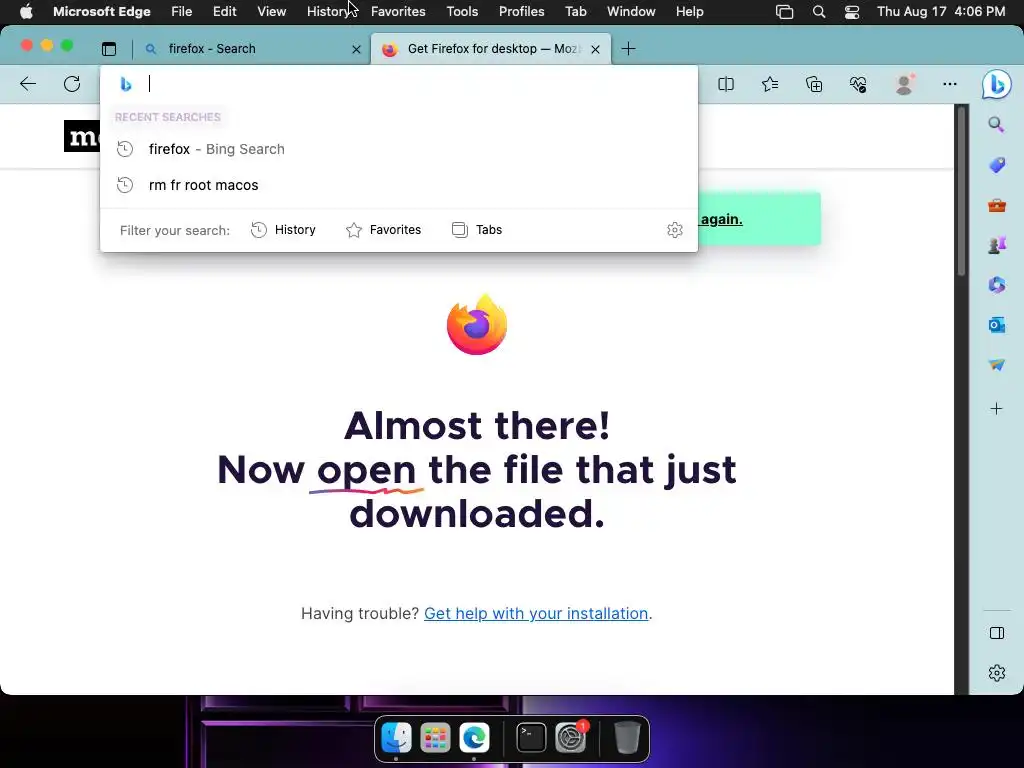Open the Apple menu
The height and width of the screenshot is (768, 1024).
coord(26,12)
